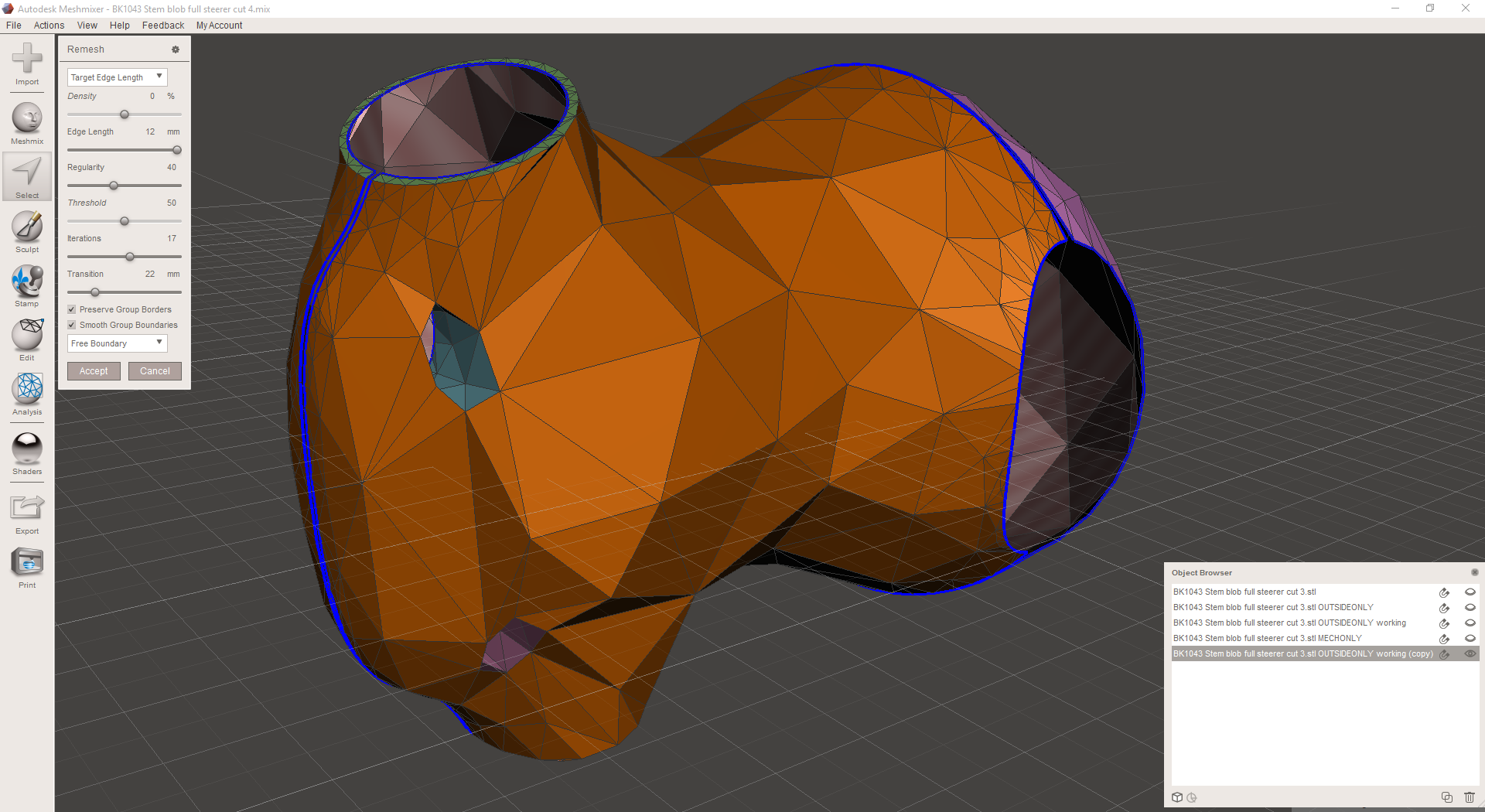Click duplicate object icon in Object Browser
This screenshot has width=1485, height=812.
tap(1447, 797)
